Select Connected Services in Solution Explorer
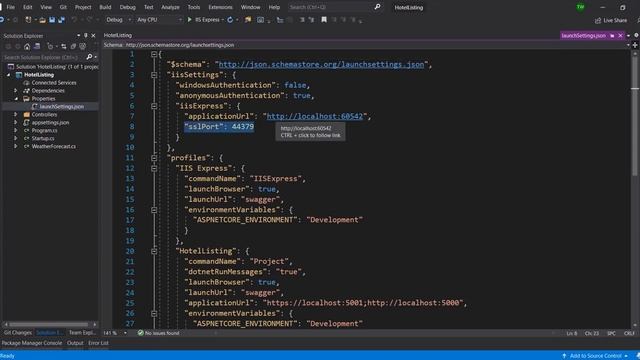Viewport: 640px width, 360px height. (53, 83)
